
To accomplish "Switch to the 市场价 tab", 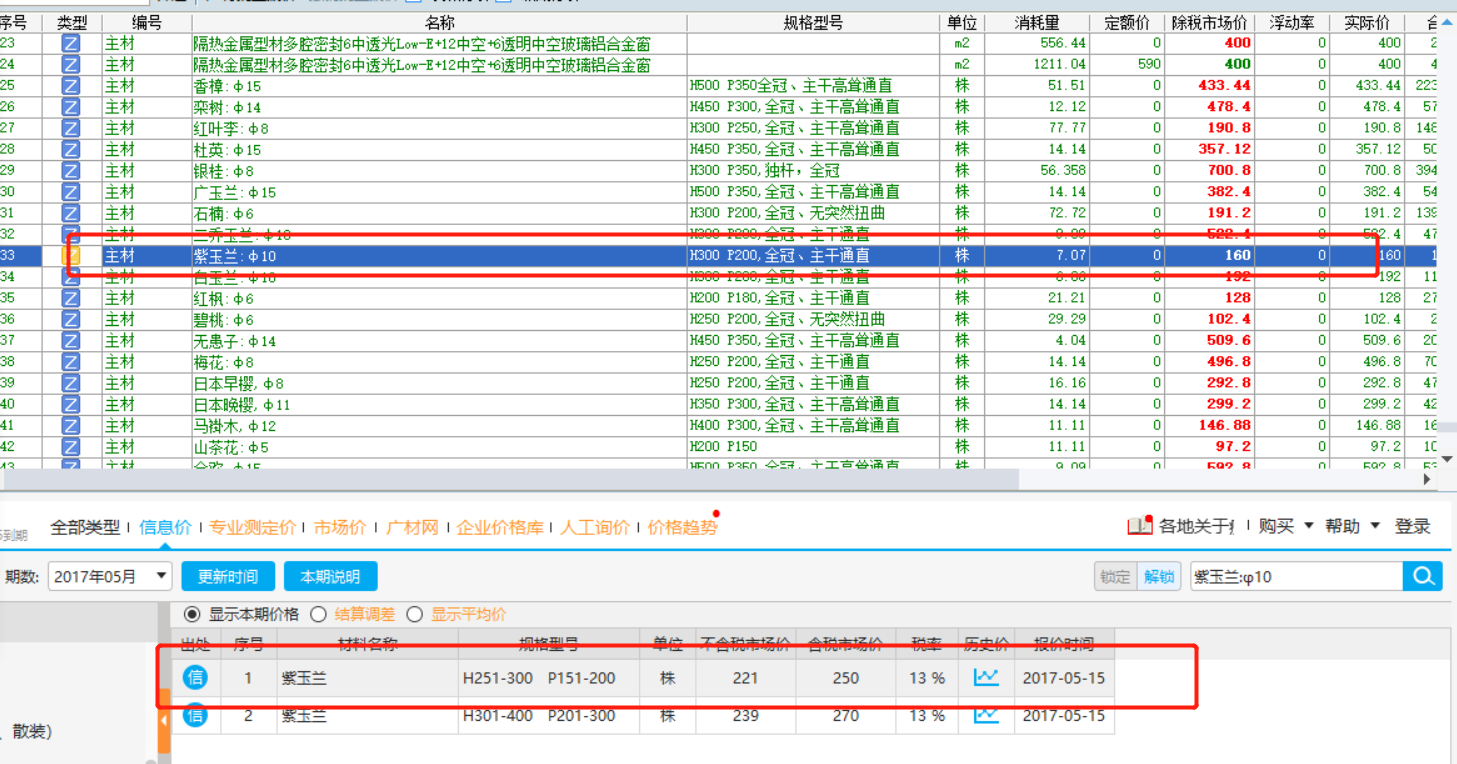I will [340, 527].
